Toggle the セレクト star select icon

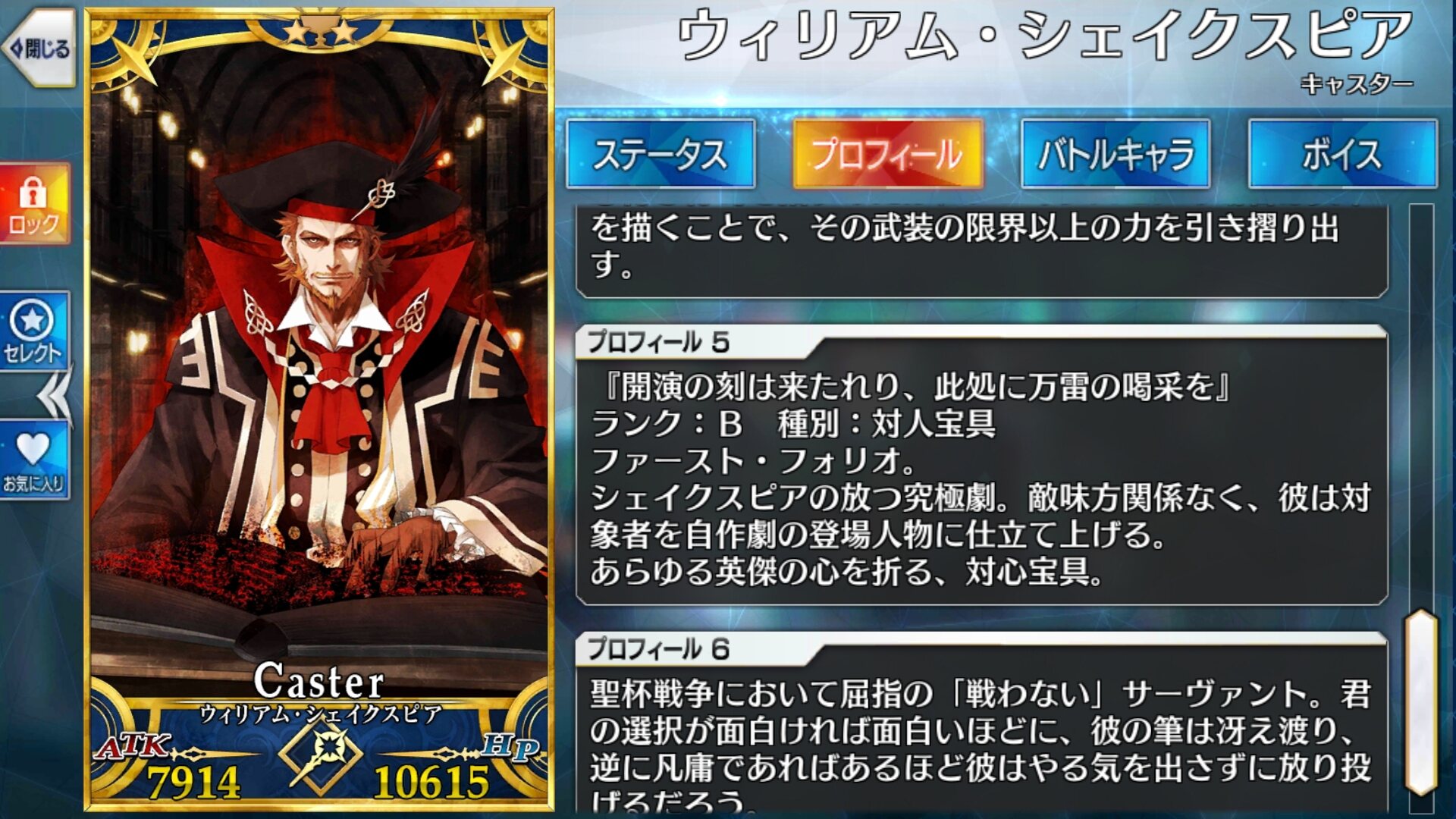point(34,331)
